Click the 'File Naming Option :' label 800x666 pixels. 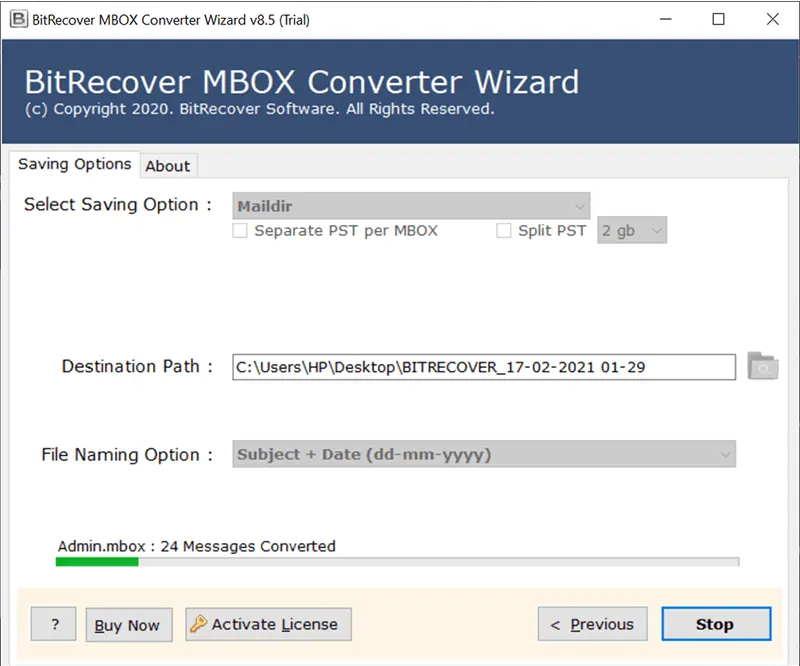click(127, 455)
